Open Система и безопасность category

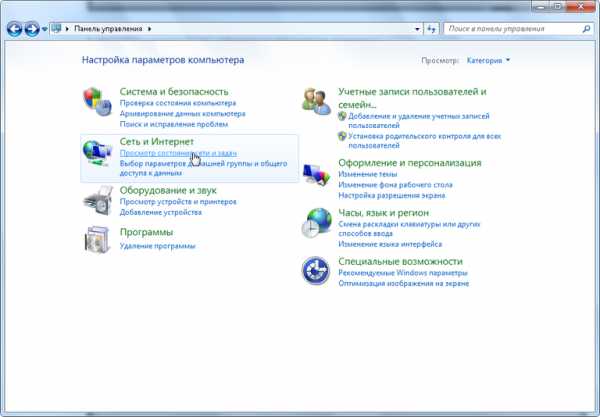174,91
